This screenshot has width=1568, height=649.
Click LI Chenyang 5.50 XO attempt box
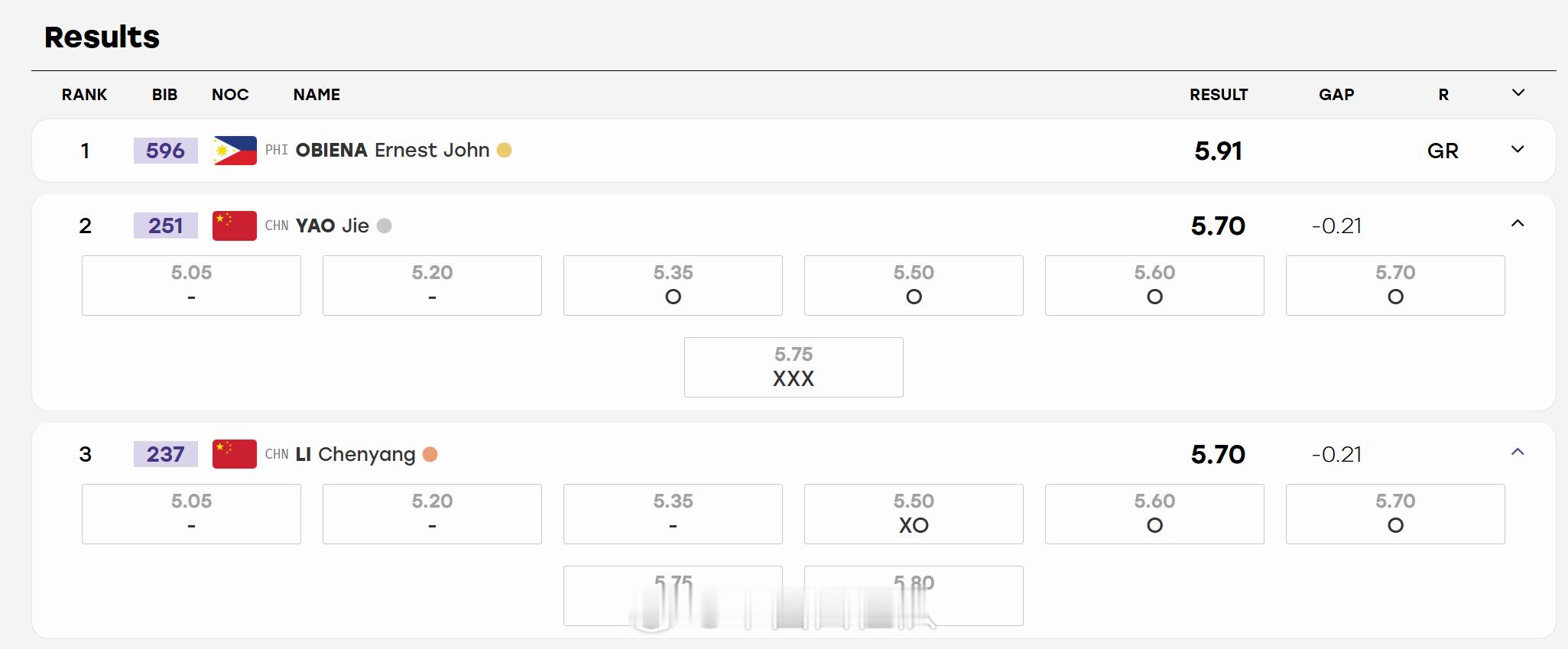click(x=914, y=514)
